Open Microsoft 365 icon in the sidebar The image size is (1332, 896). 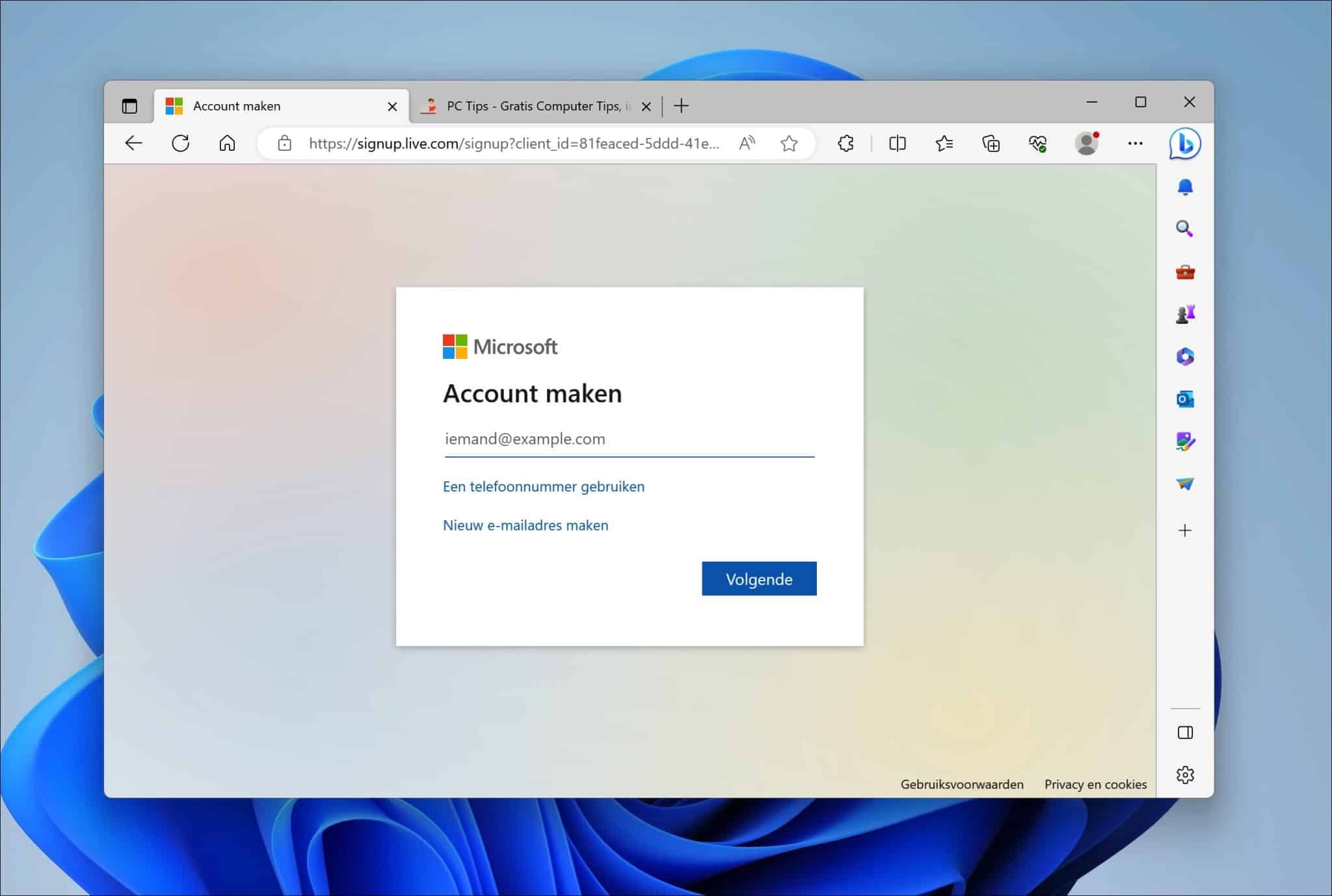pos(1185,356)
